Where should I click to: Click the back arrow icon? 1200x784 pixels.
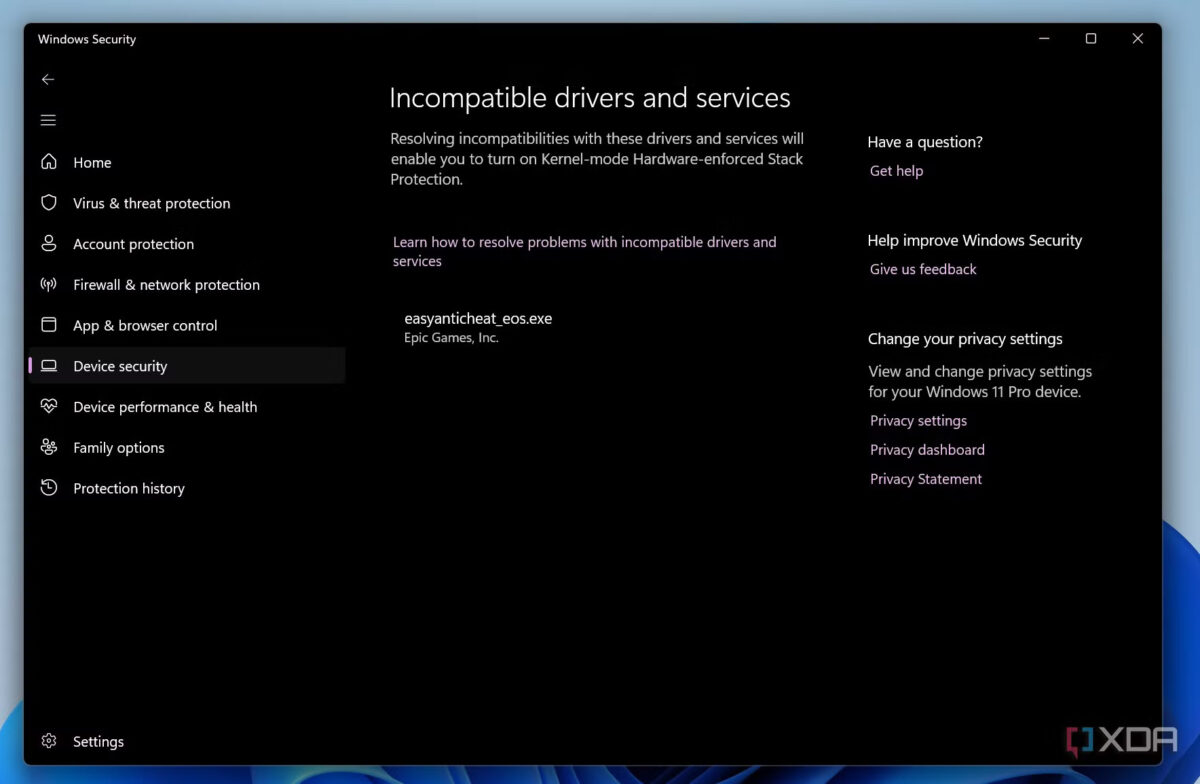48,79
